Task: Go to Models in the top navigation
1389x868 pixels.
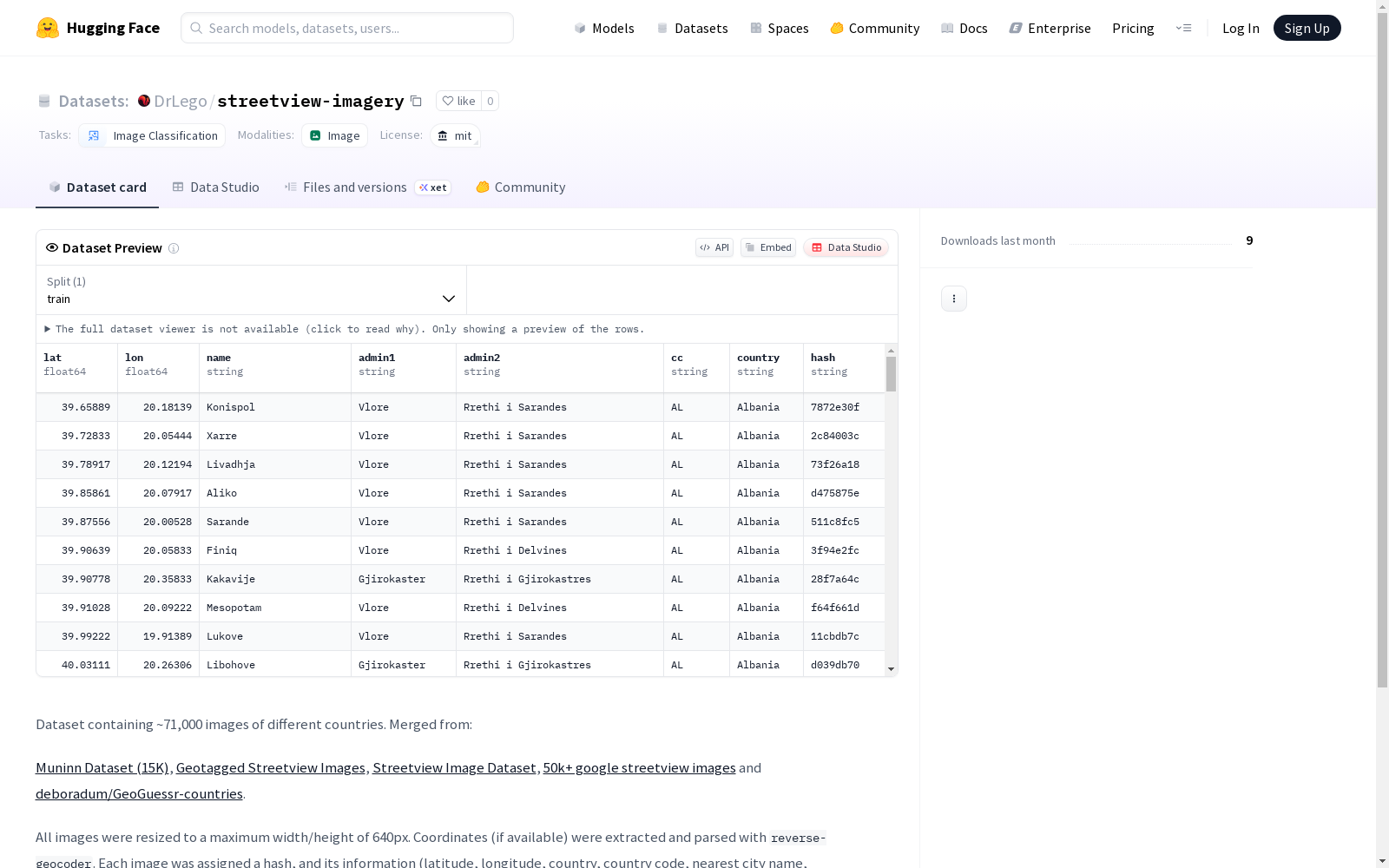Action: click(604, 28)
